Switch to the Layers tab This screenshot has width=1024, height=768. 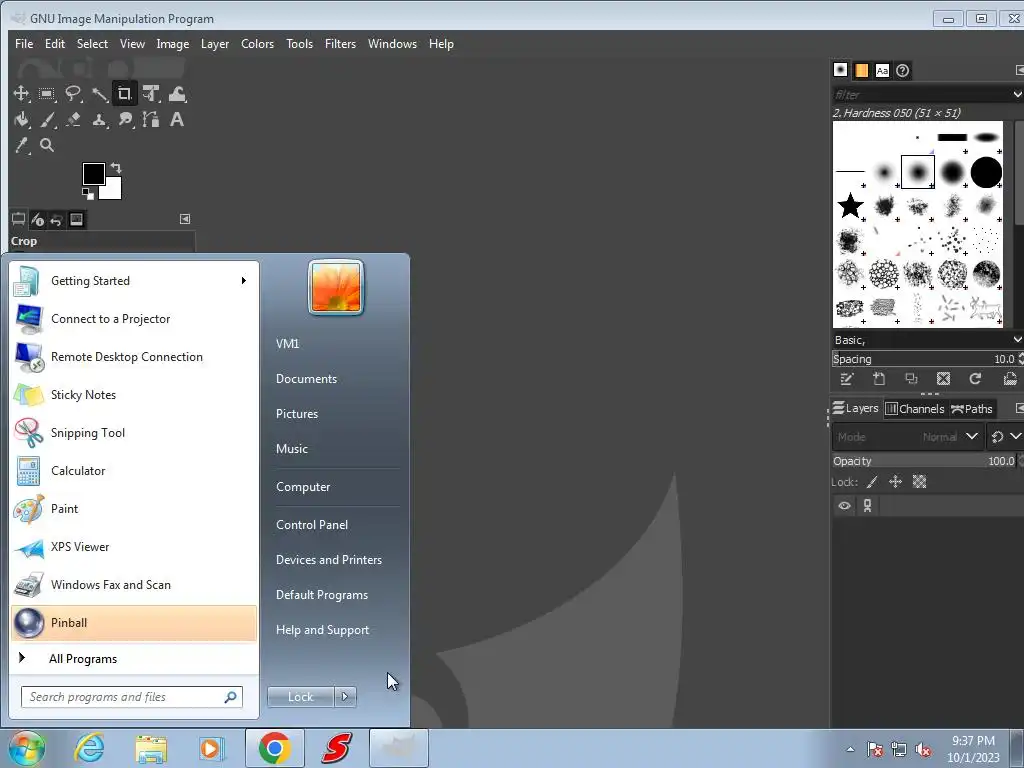tap(856, 408)
